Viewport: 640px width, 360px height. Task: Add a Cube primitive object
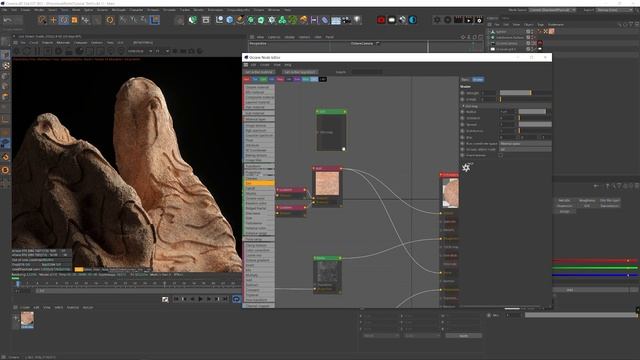230,20
